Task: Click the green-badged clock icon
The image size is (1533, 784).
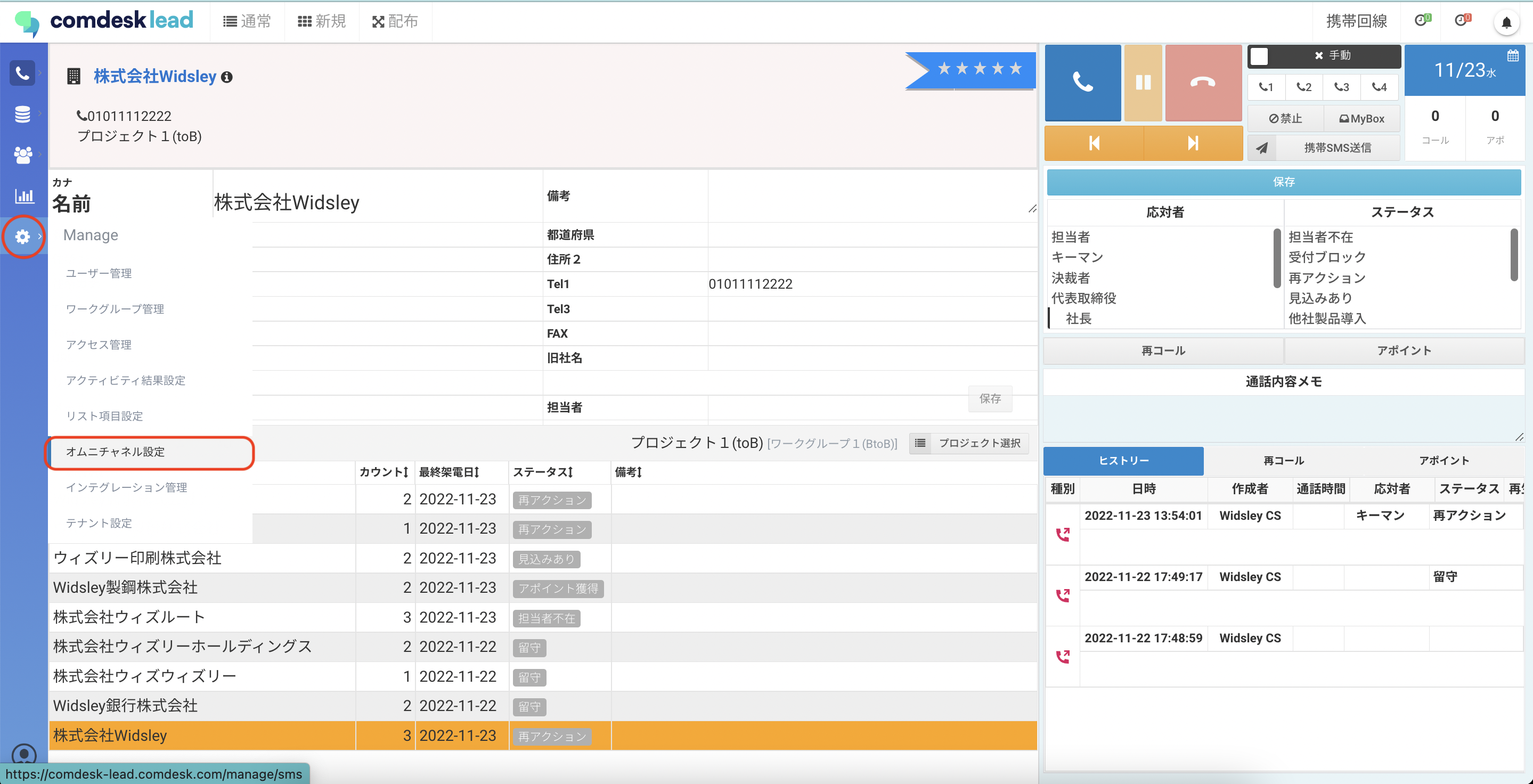Action: (1422, 21)
